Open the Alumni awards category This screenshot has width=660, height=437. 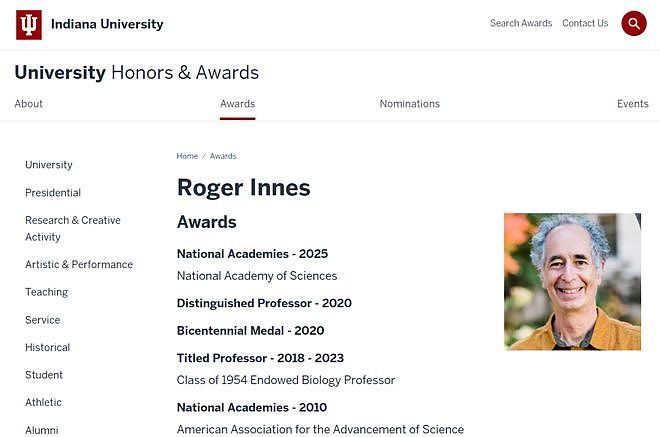(42, 430)
